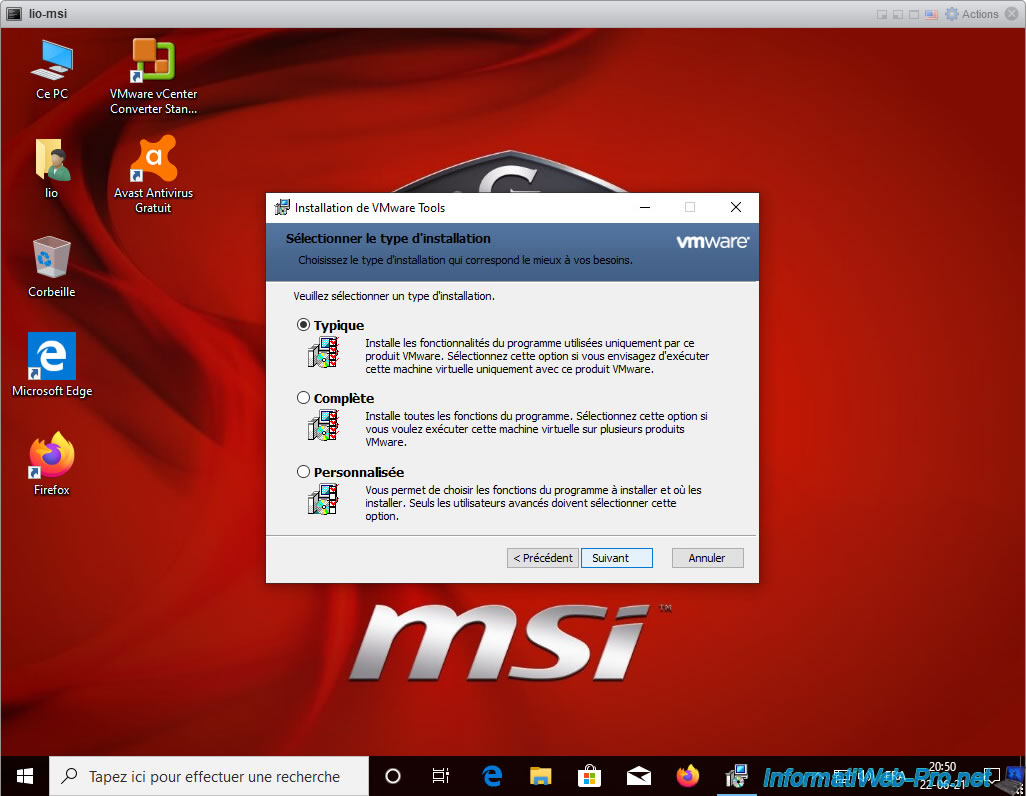Click "Veuillez sélectionner un type d'installation." text
The width and height of the screenshot is (1026, 796).
[394, 296]
